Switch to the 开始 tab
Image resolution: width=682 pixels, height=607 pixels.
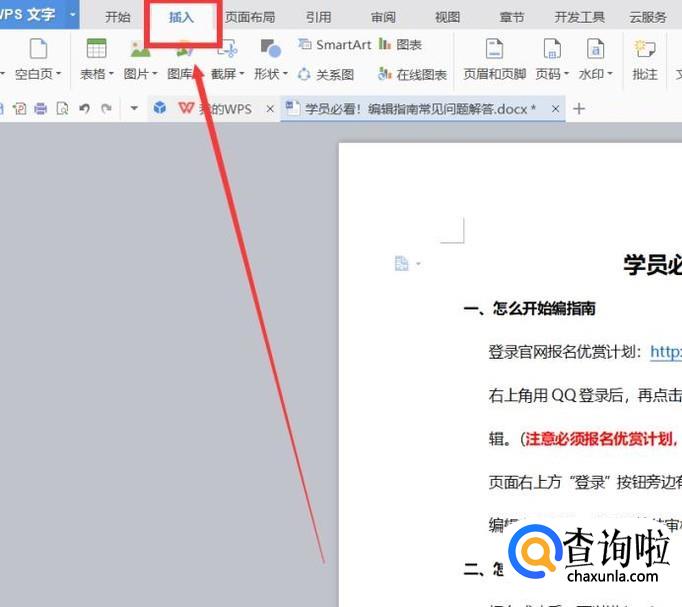(x=117, y=17)
